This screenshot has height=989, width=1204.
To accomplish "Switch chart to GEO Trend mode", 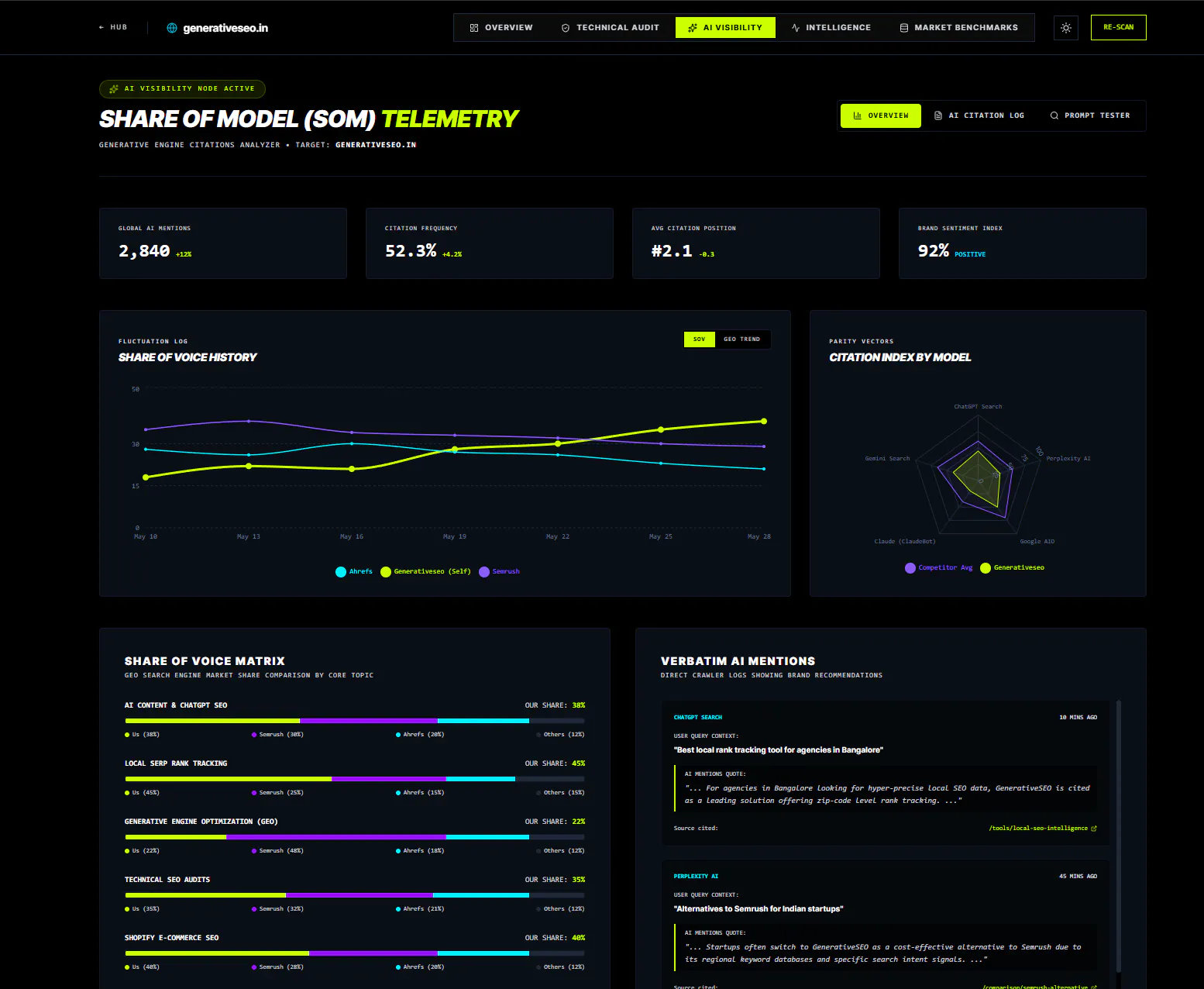I will coord(742,339).
